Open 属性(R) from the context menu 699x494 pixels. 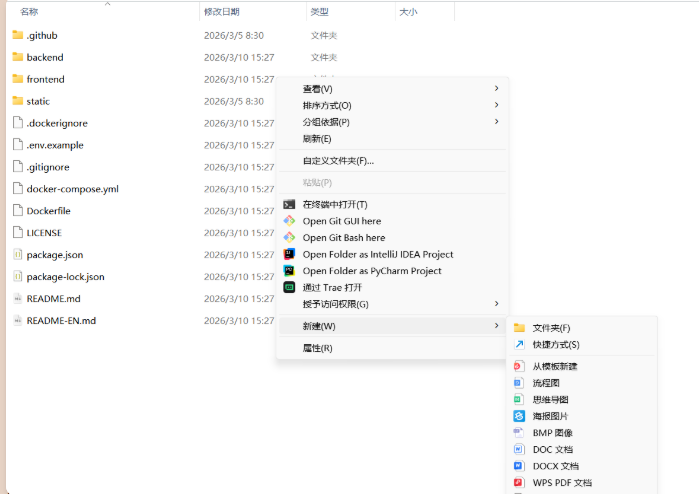318,348
